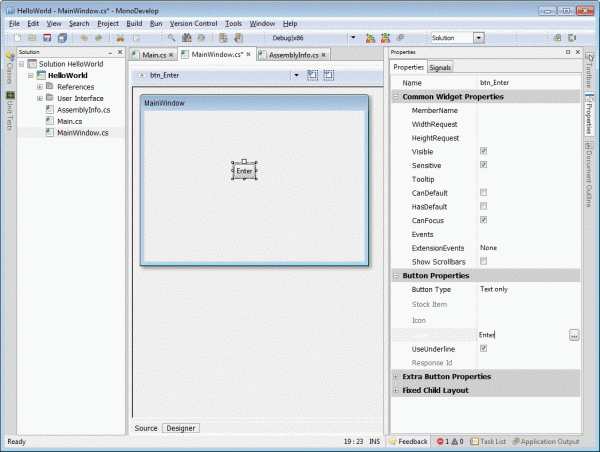Screen dimensions: 600x452
Task: Open the Version Control menu
Action: [193, 24]
